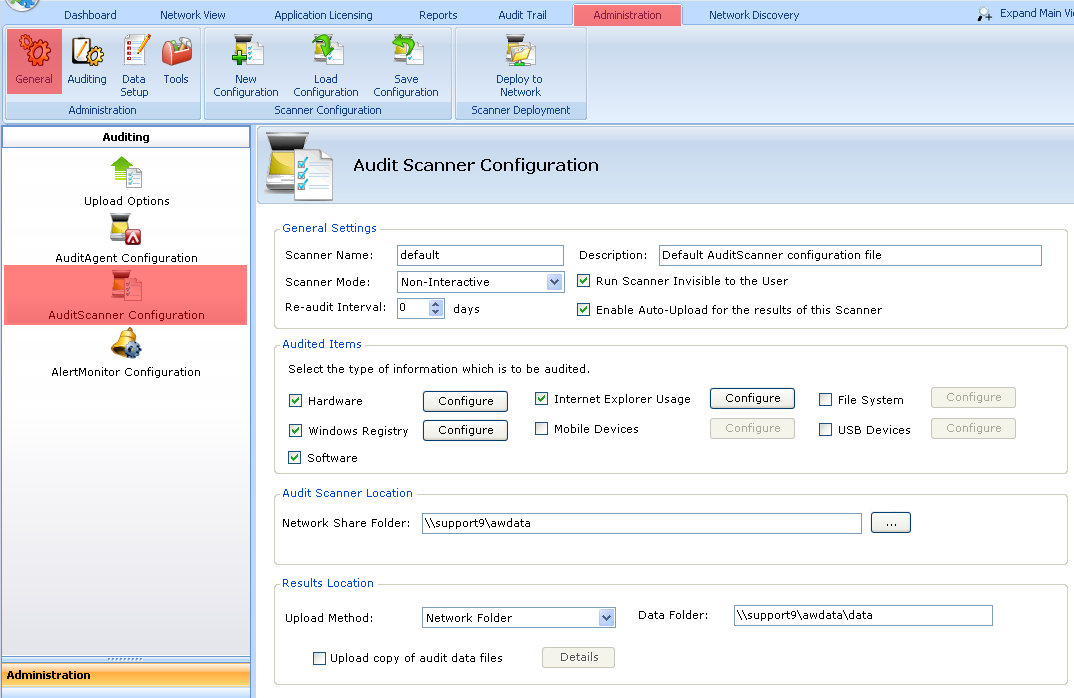Open the Scanner Mode dropdown
Screen dimensions: 1074x698
555,282
